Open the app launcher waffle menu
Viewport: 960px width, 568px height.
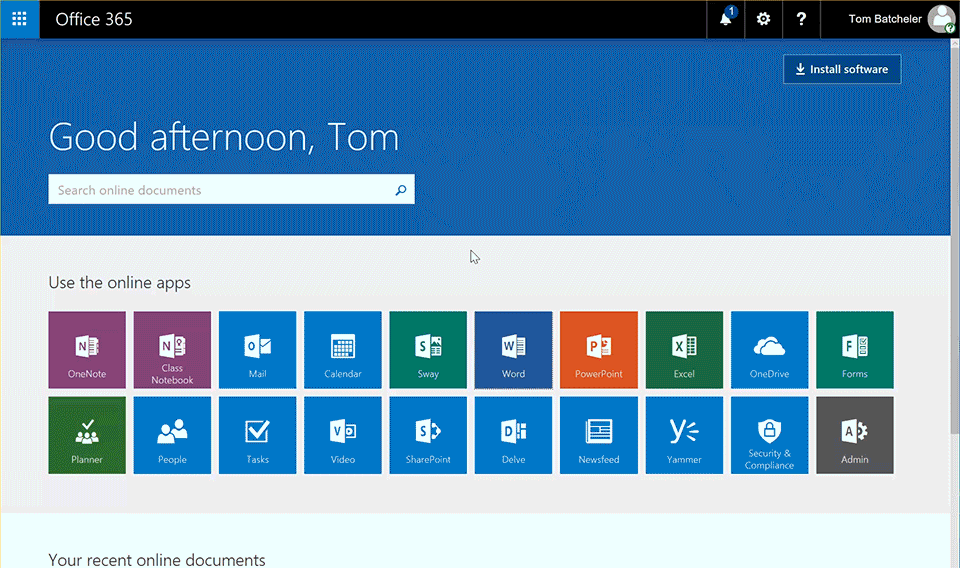20,19
